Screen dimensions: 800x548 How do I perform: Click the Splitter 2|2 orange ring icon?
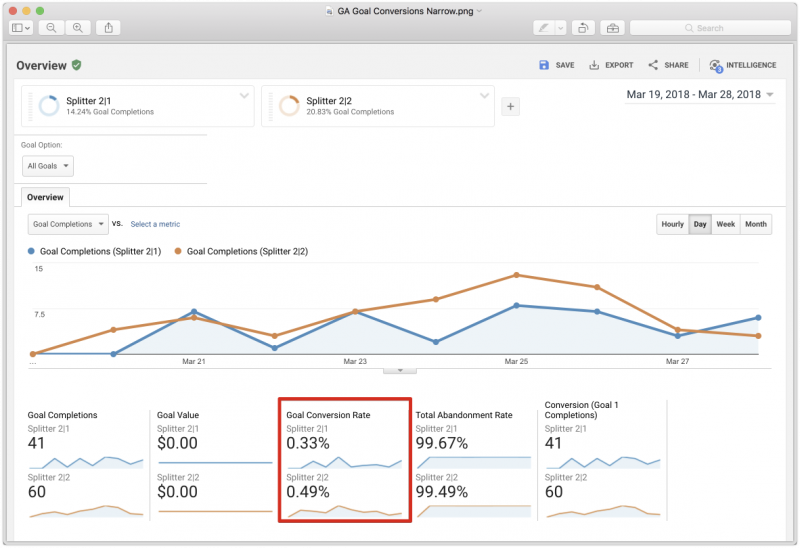click(289, 106)
